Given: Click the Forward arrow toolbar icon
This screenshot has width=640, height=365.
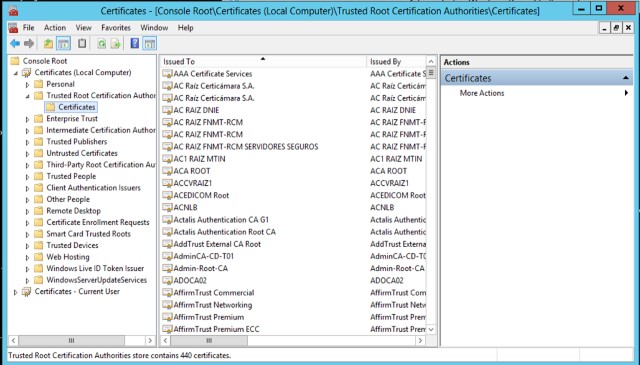Looking at the screenshot, I should pyautogui.click(x=29, y=43).
